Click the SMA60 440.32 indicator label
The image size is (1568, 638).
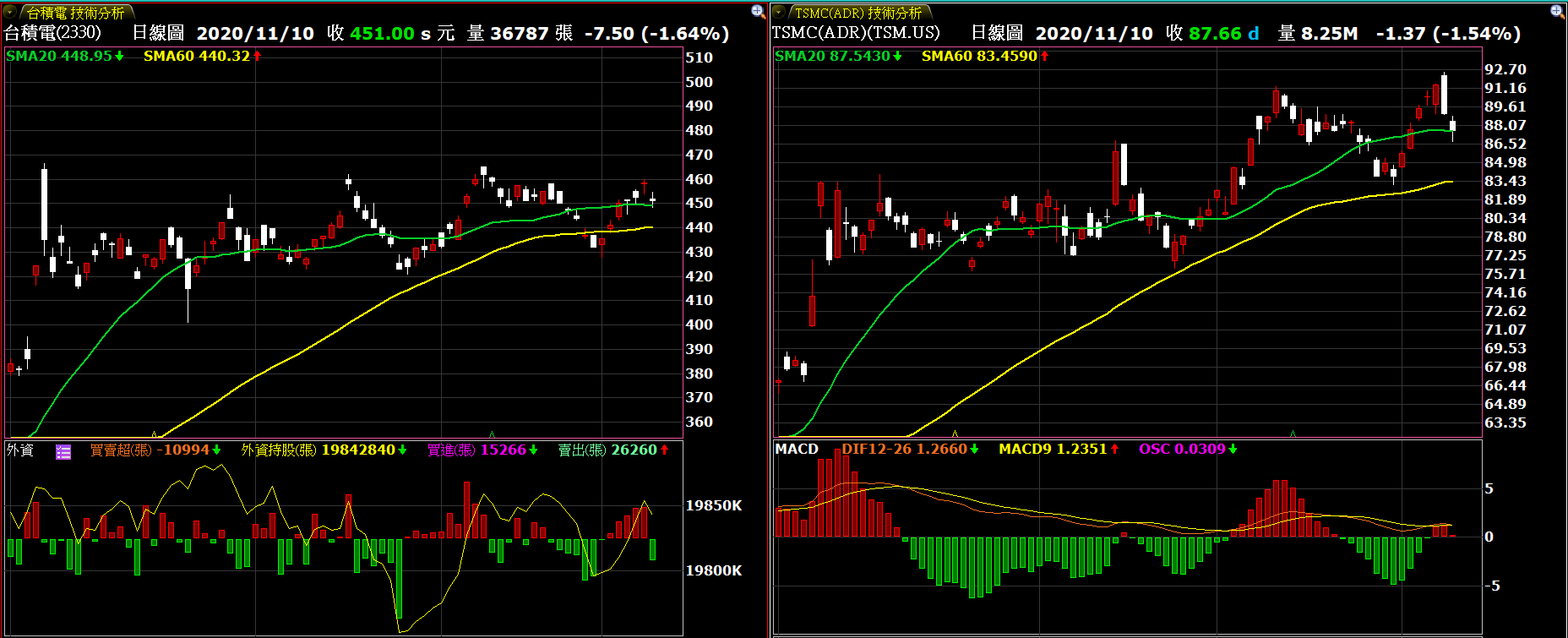pos(203,56)
